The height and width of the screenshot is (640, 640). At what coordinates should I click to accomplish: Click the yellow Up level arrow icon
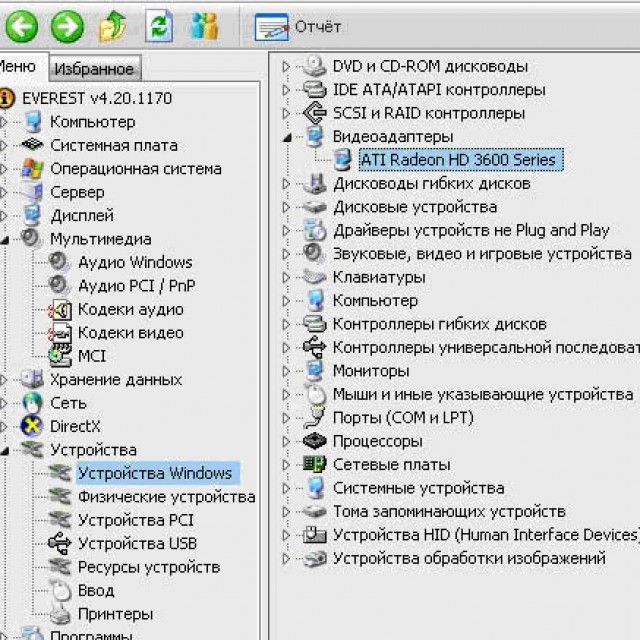click(113, 27)
